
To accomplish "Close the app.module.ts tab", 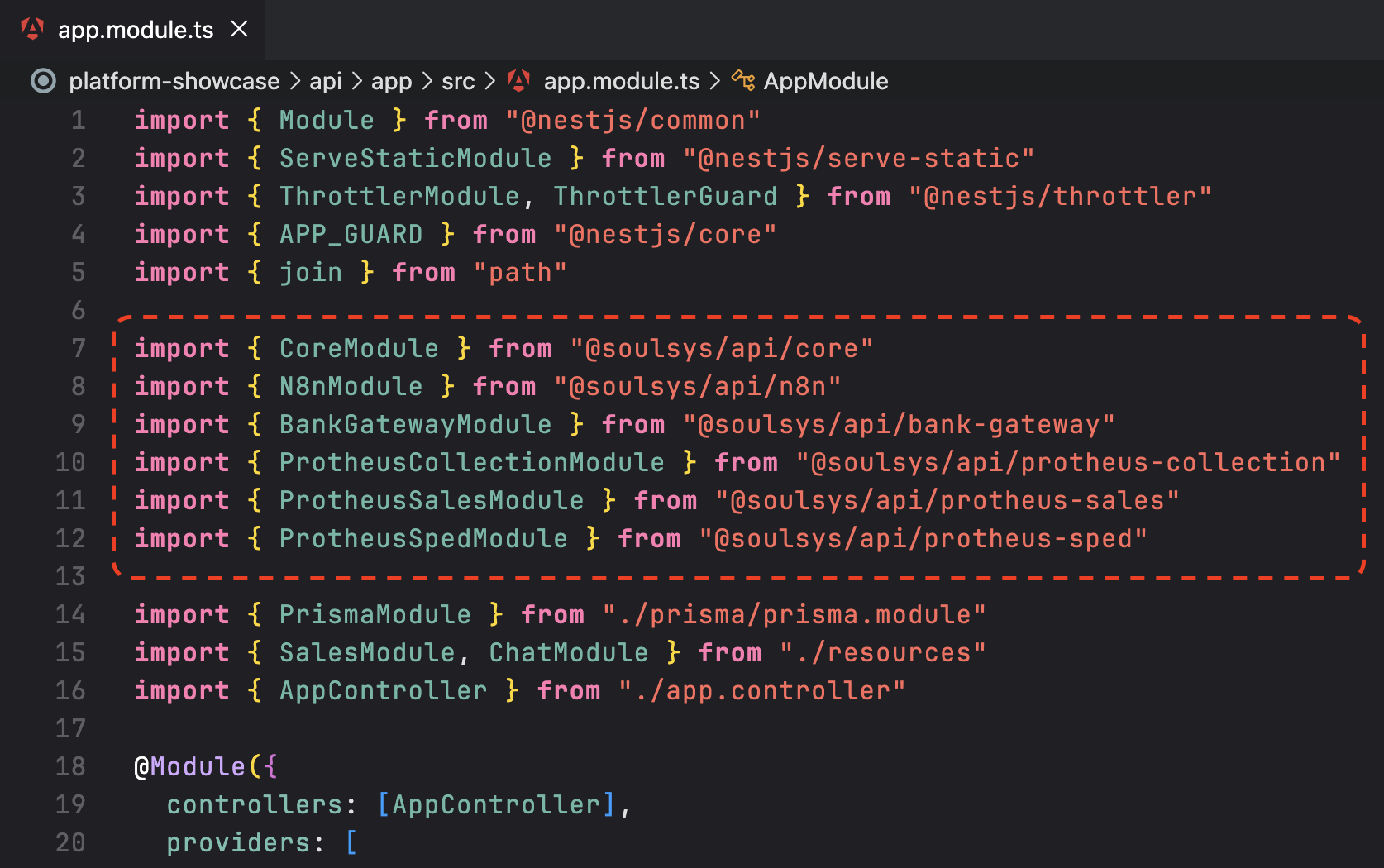I will coord(239,28).
